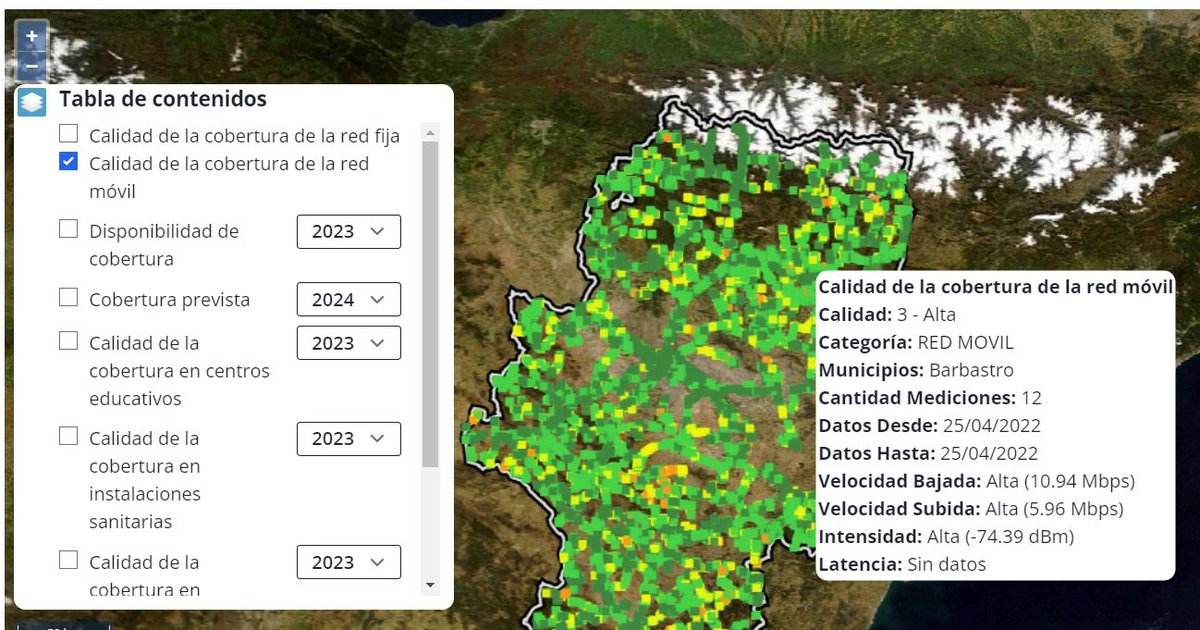Click the contents panel scroll up arrow
Viewport: 1200px width, 630px height.
point(430,131)
